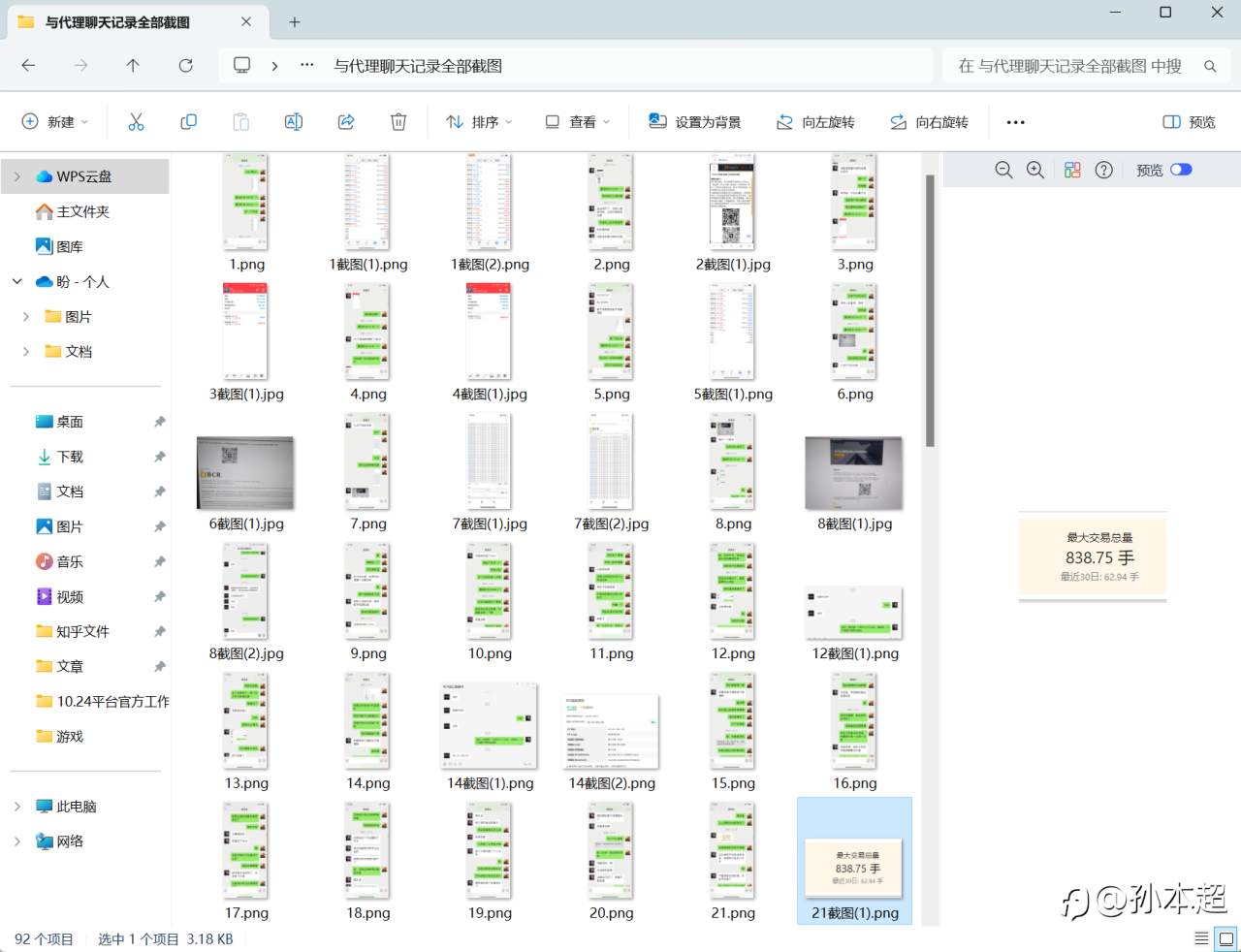Show hidden breadcrumb path via ellipsis

[307, 65]
